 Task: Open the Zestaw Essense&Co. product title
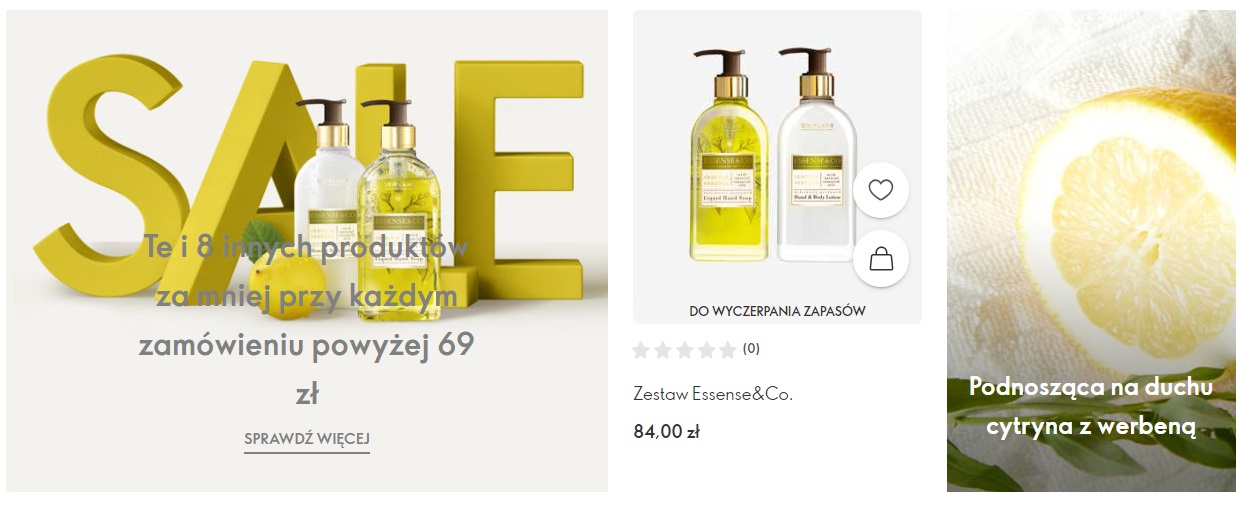tap(713, 394)
